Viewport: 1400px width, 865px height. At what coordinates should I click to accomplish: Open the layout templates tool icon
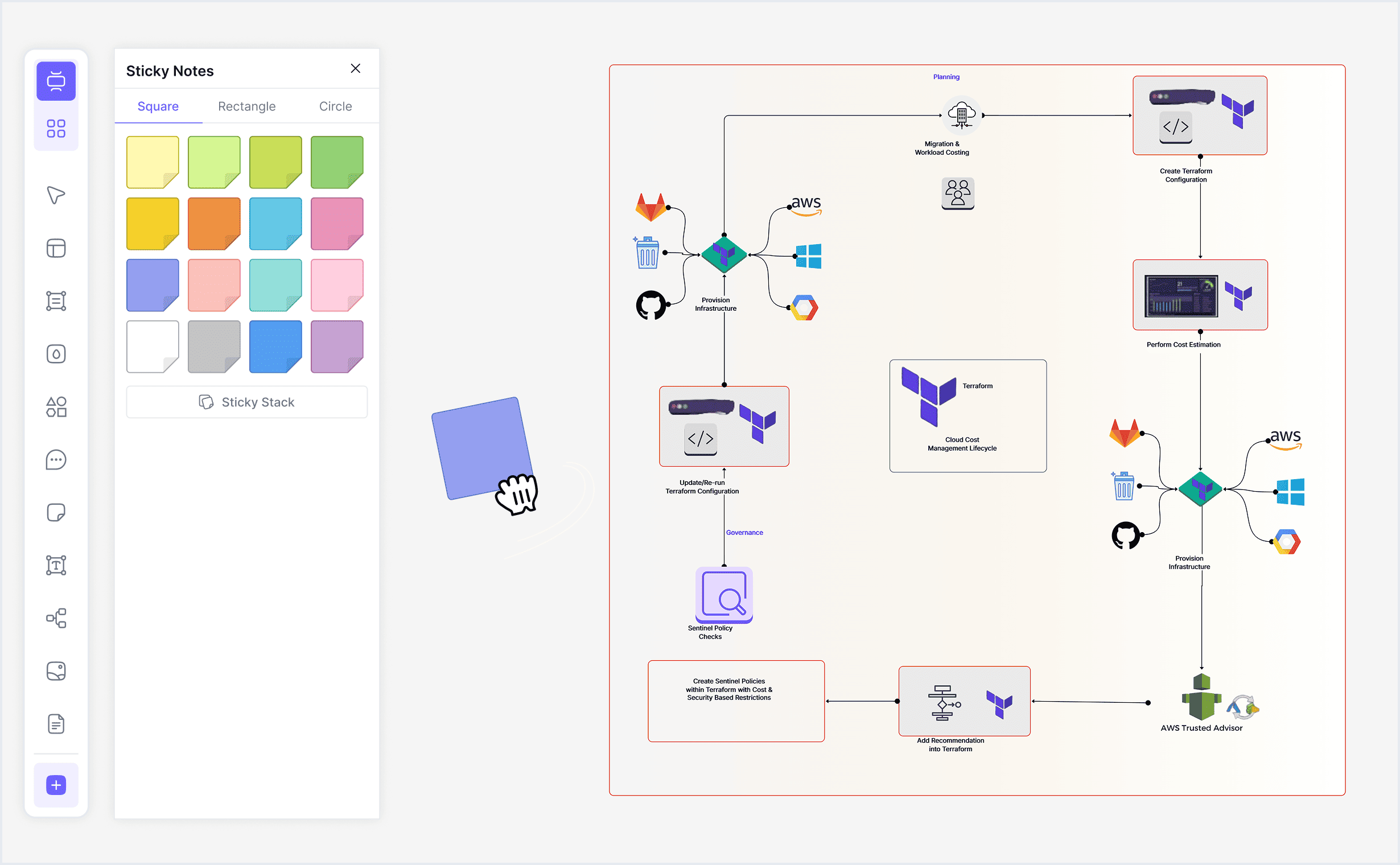[x=56, y=248]
